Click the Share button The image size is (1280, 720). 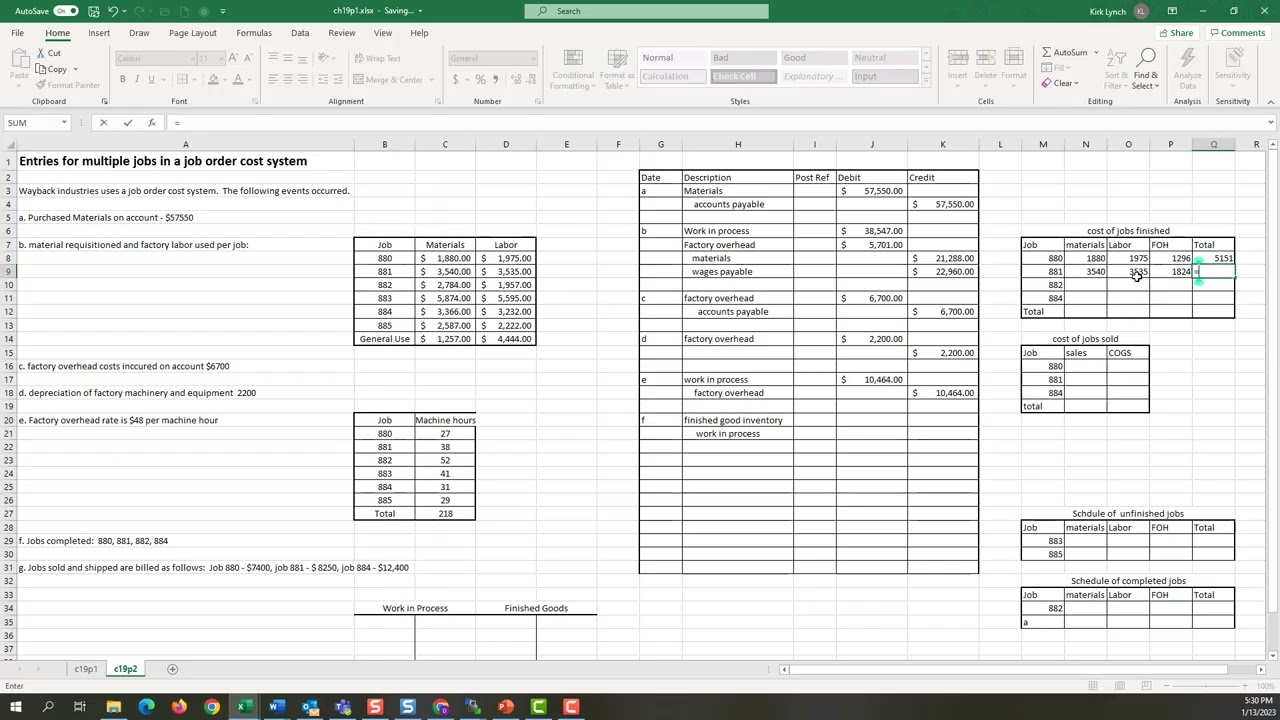pos(1175,33)
